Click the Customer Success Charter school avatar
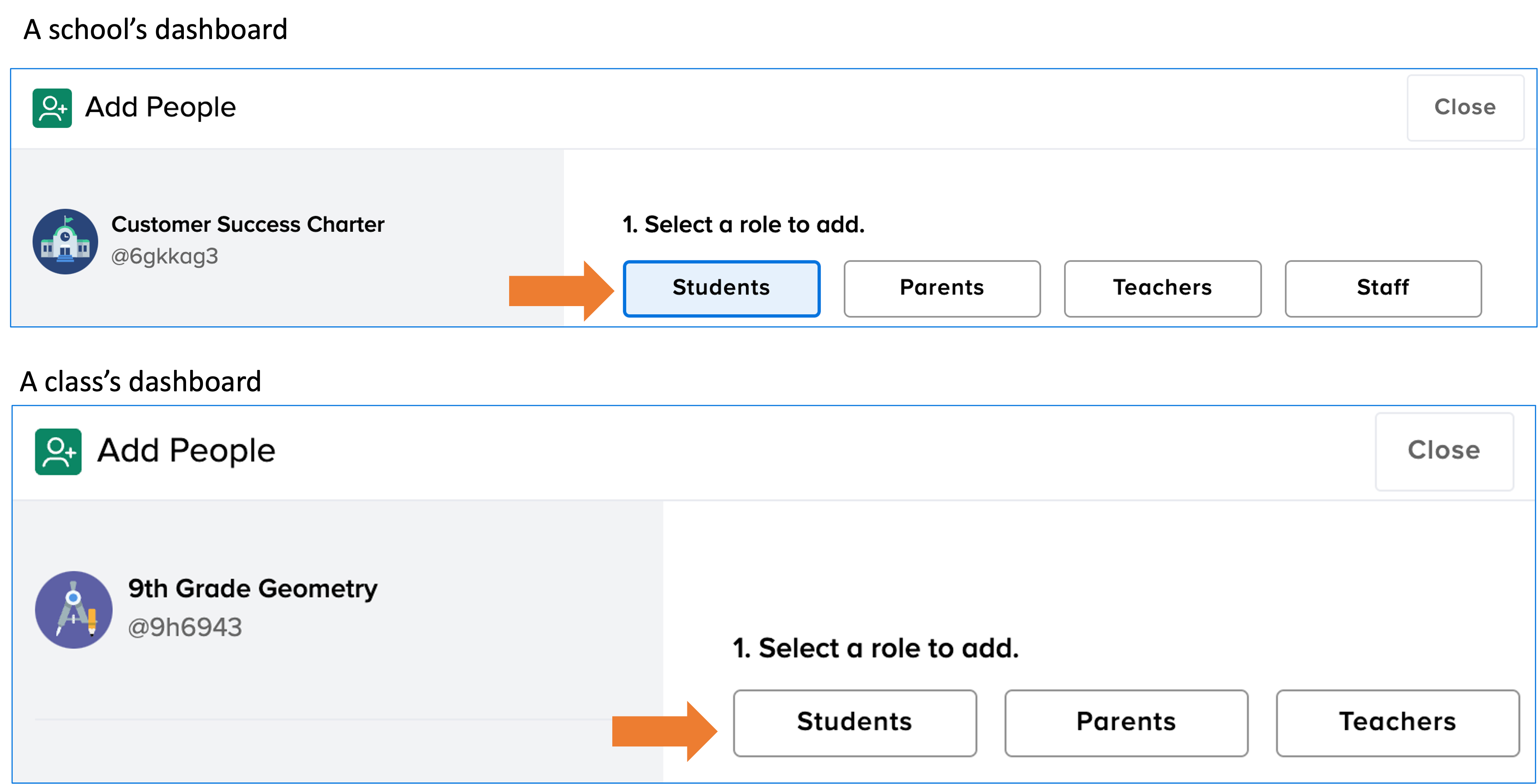 click(x=65, y=242)
